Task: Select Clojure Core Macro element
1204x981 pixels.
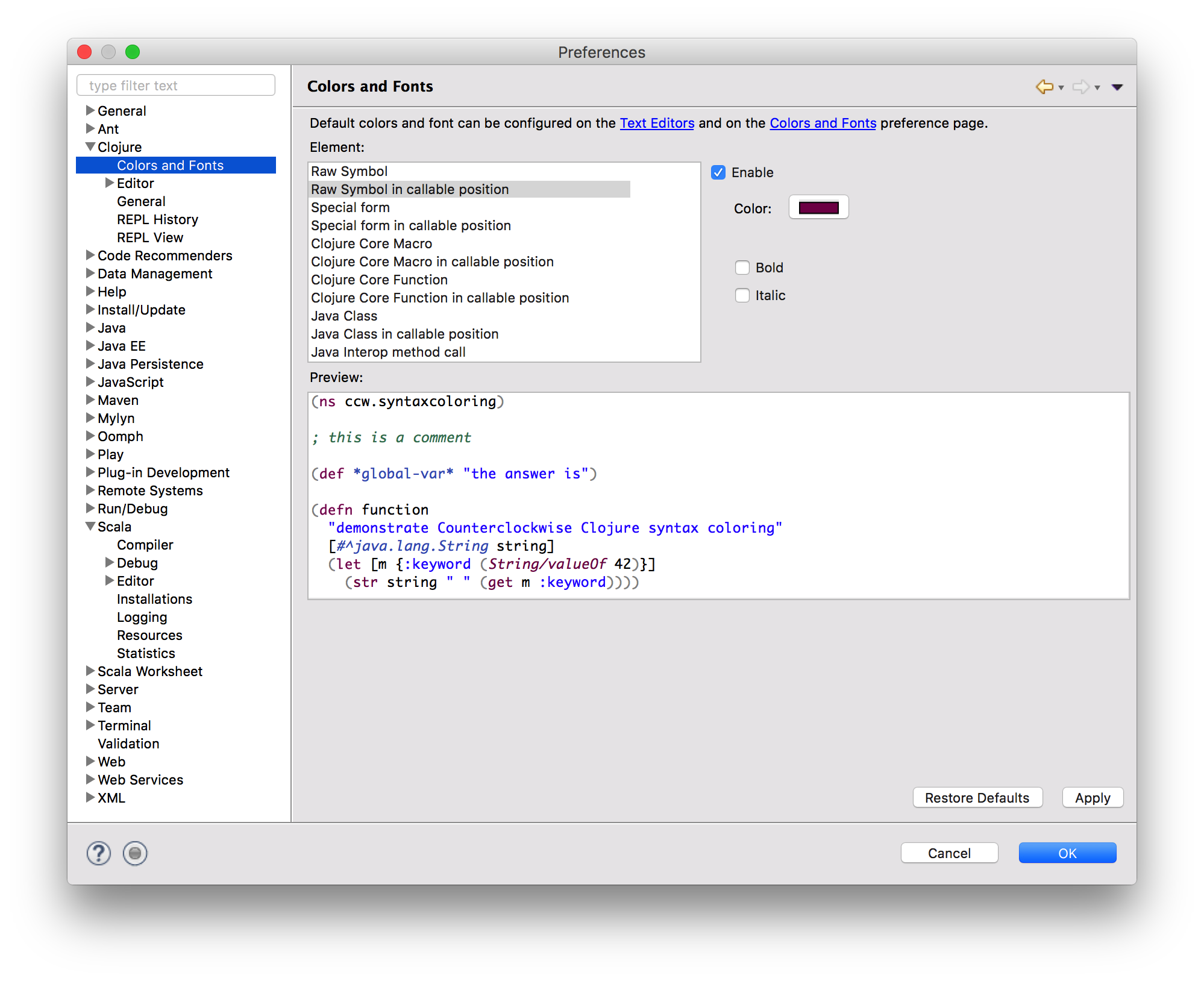Action: pos(371,243)
